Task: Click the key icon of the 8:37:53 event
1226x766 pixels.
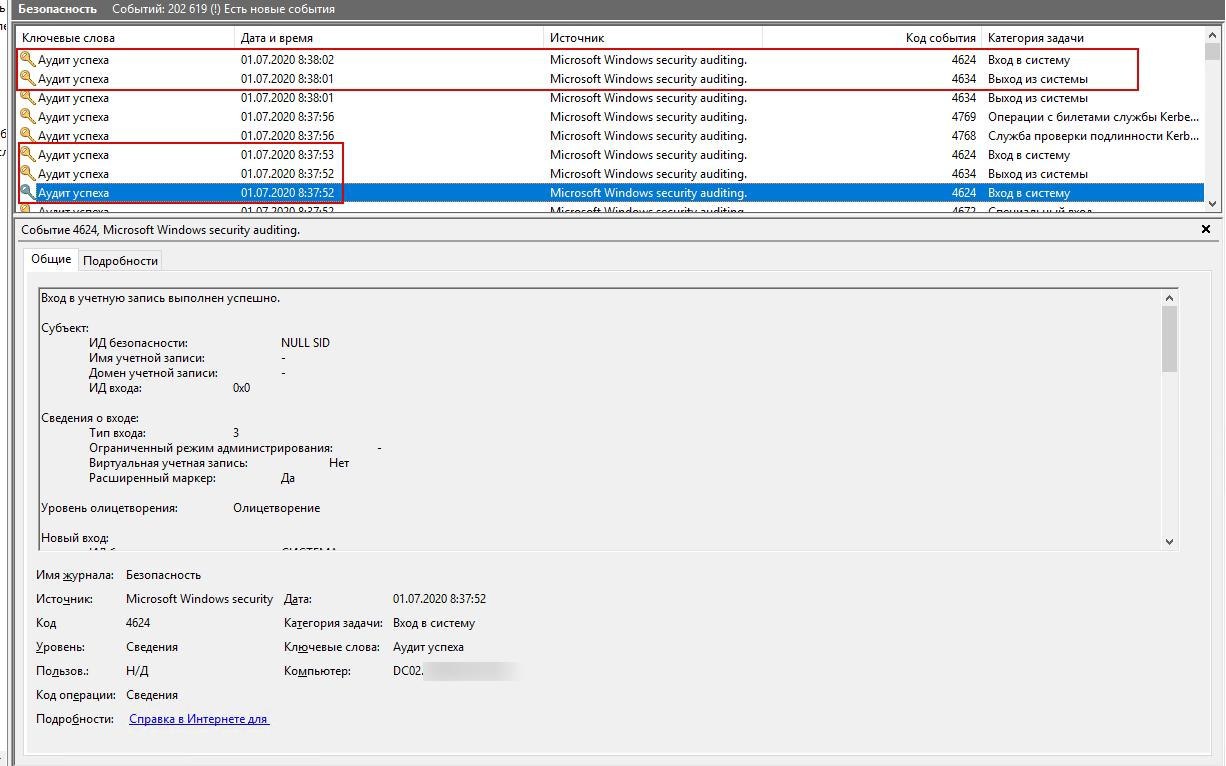Action: [x=28, y=155]
